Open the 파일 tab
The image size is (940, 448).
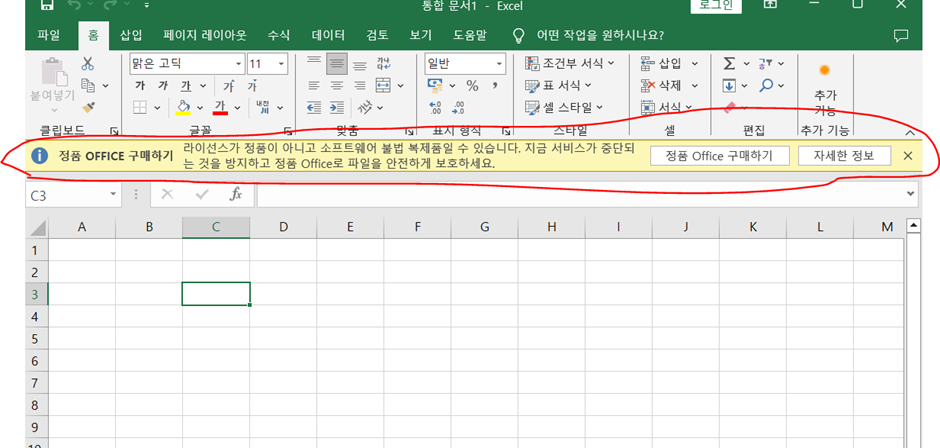(x=49, y=35)
